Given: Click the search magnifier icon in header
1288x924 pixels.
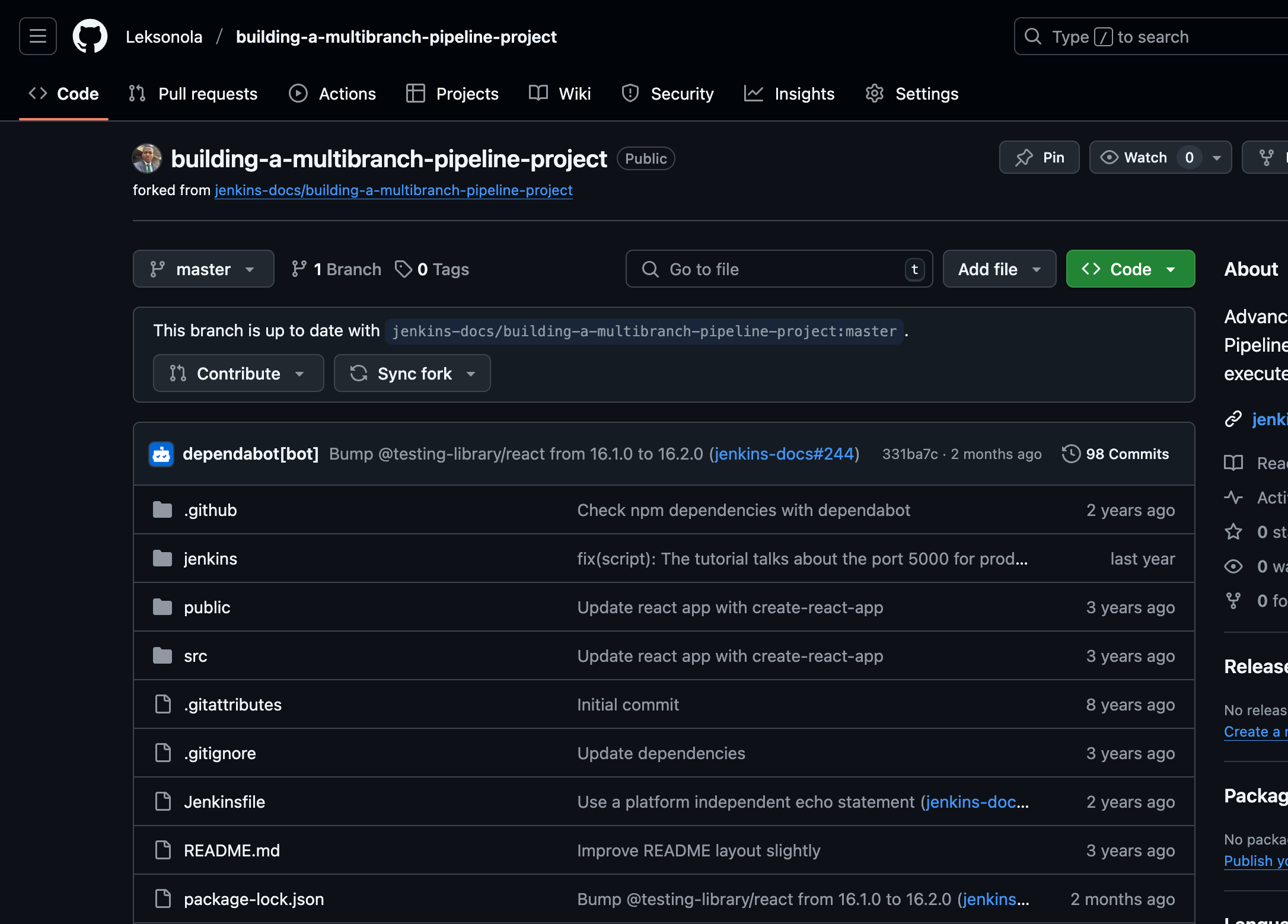Looking at the screenshot, I should pyautogui.click(x=1033, y=36).
